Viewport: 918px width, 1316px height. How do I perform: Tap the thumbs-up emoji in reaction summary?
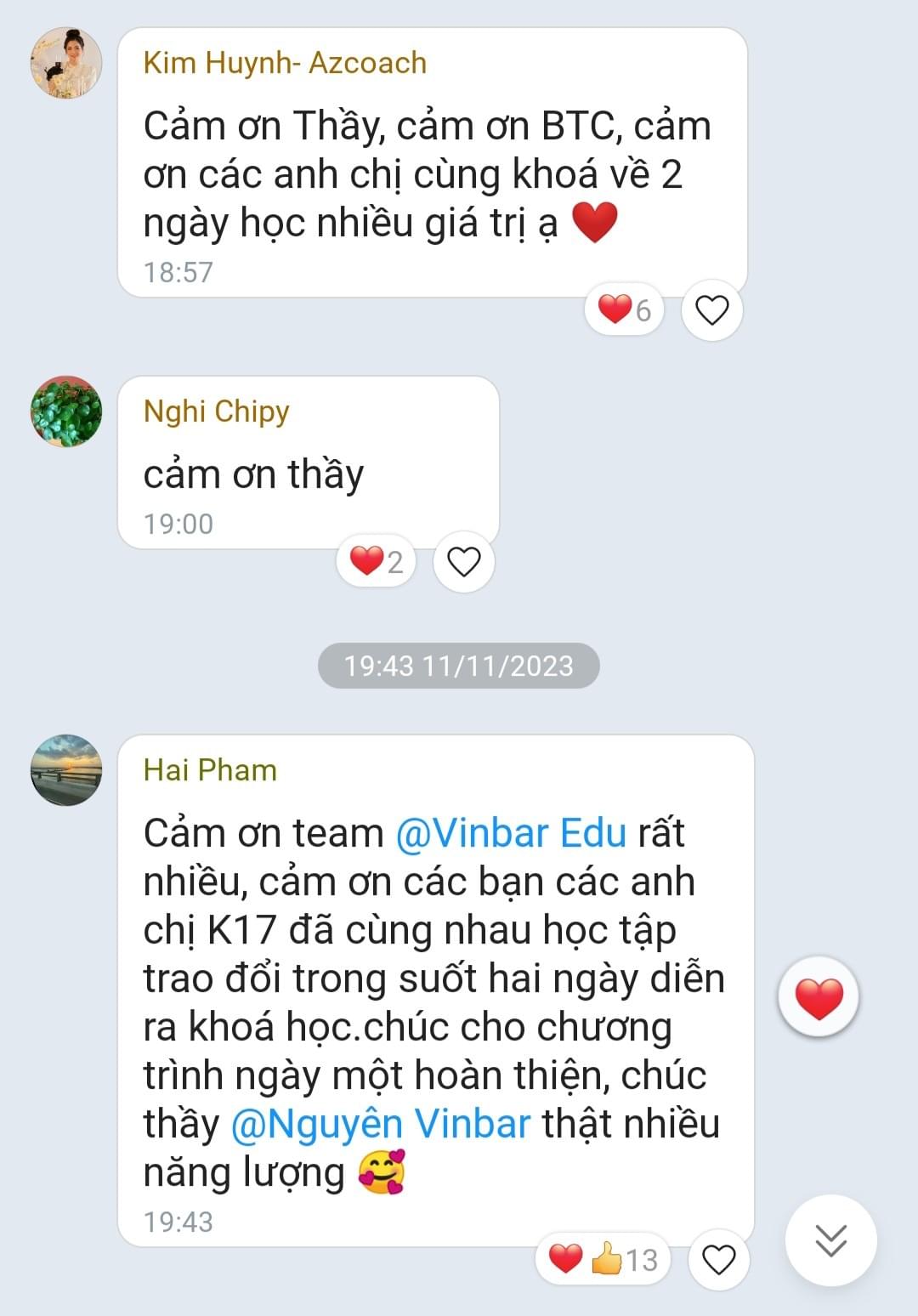point(607,1259)
